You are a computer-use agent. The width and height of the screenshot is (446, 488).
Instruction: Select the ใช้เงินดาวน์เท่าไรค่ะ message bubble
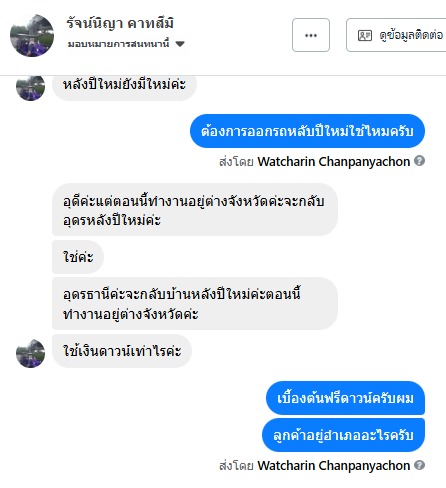point(122,351)
